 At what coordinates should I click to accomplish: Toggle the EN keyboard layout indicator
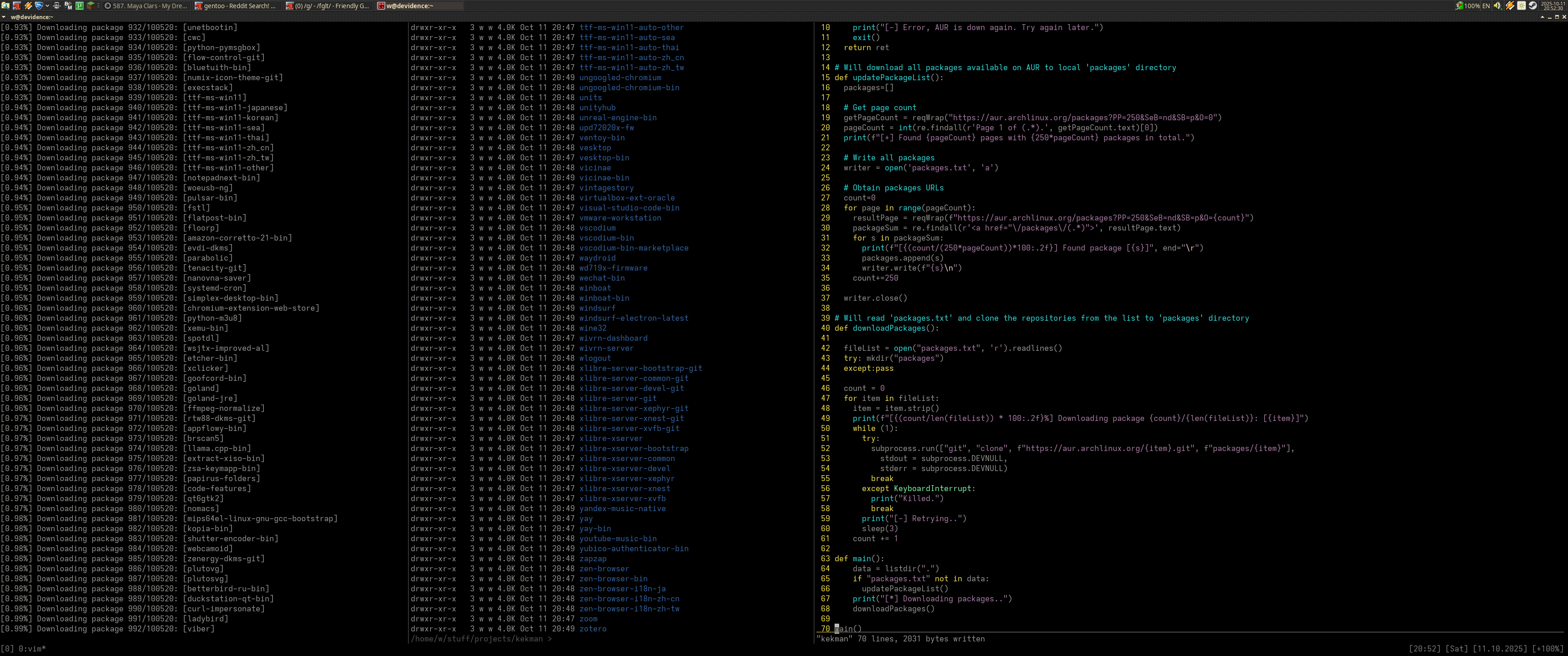click(1486, 5)
